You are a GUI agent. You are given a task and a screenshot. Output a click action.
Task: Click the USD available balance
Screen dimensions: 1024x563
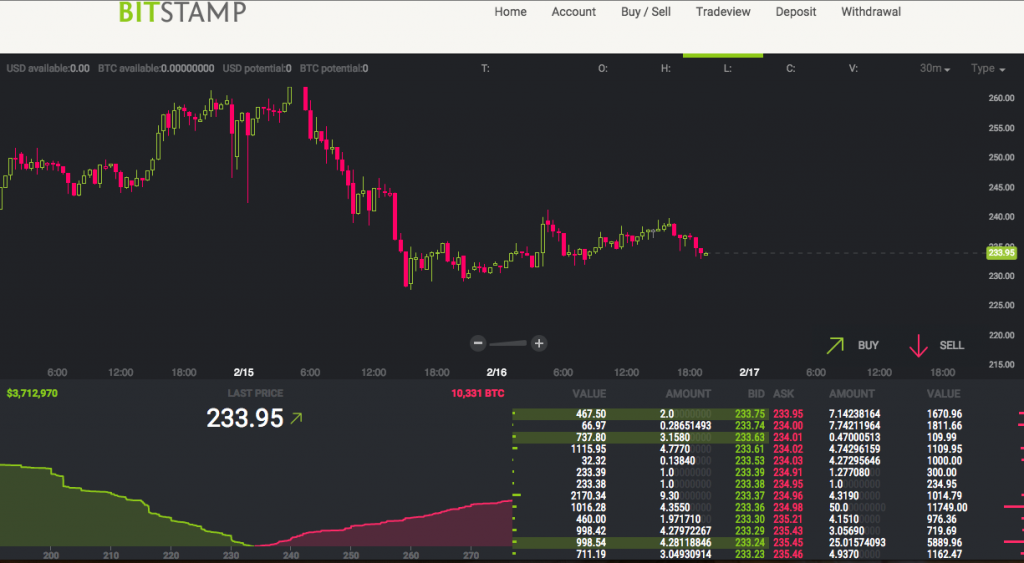[48, 69]
